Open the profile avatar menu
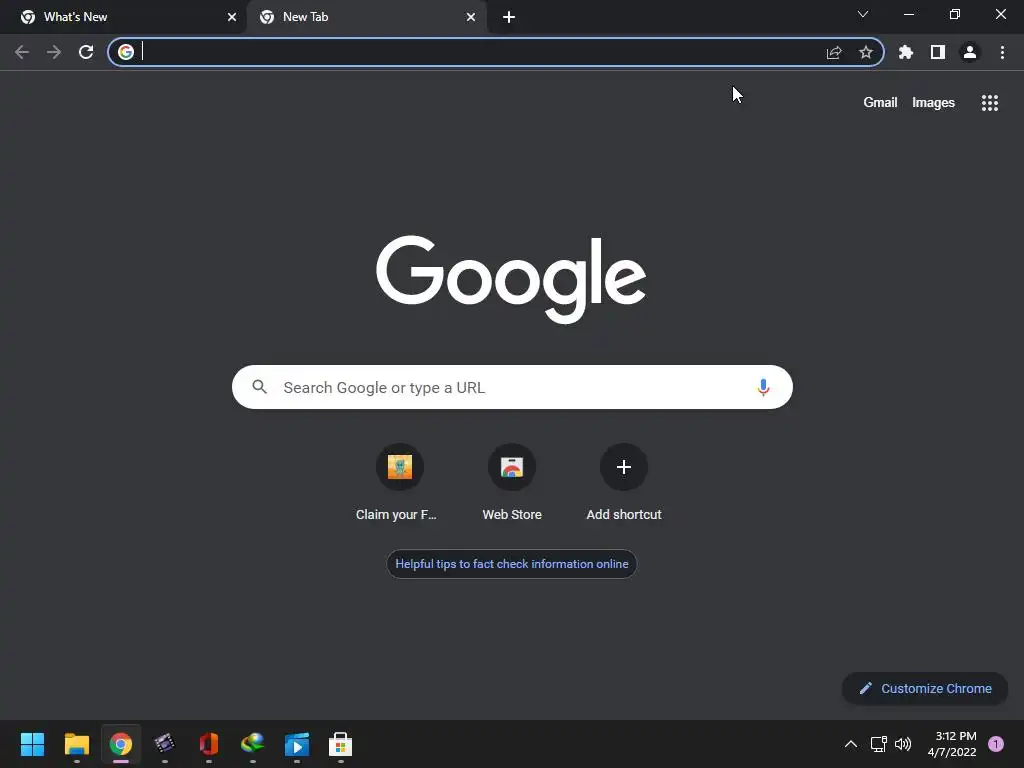Image resolution: width=1024 pixels, height=768 pixels. coord(970,52)
